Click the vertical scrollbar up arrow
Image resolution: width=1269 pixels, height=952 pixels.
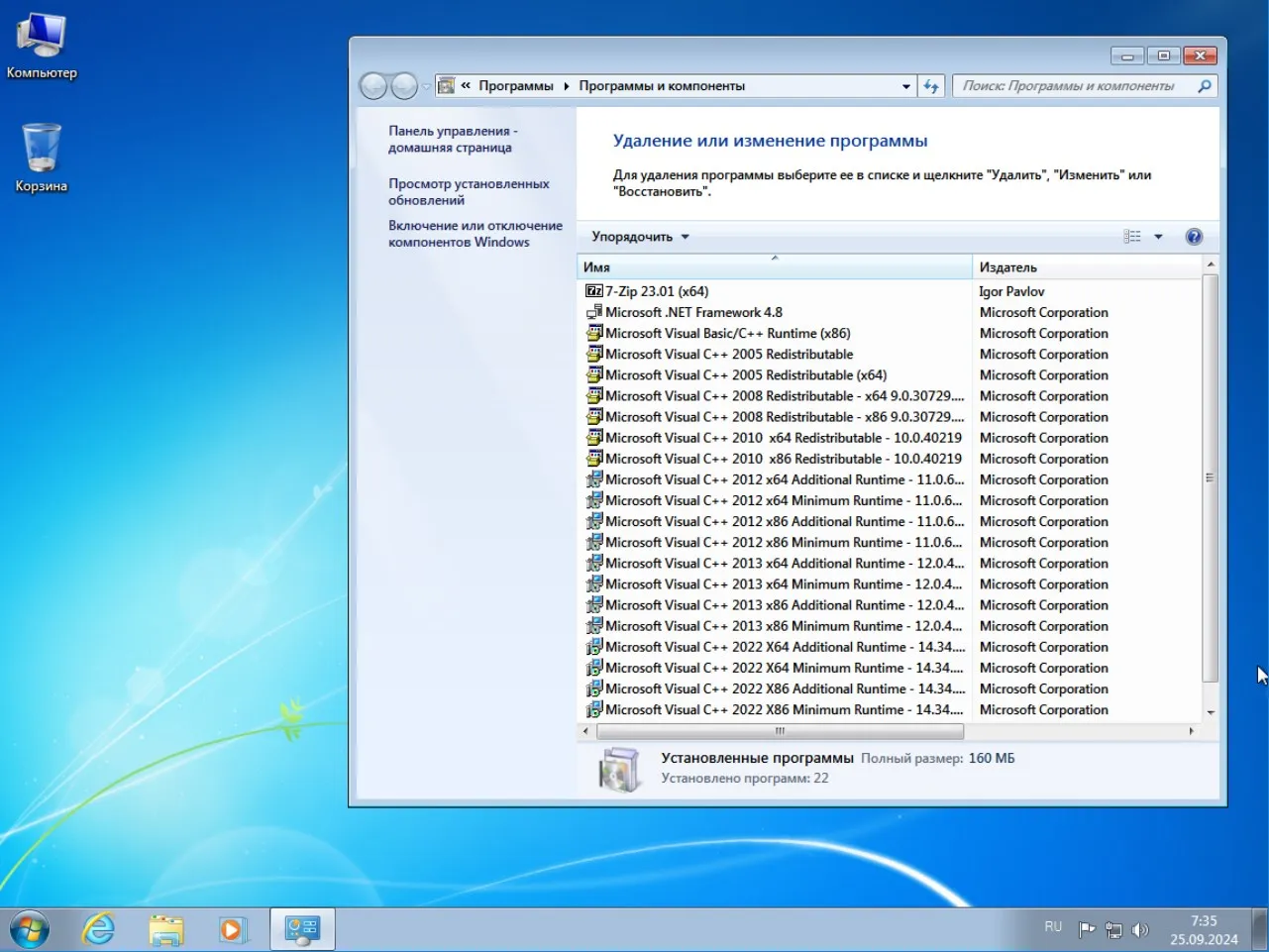[x=1210, y=264]
